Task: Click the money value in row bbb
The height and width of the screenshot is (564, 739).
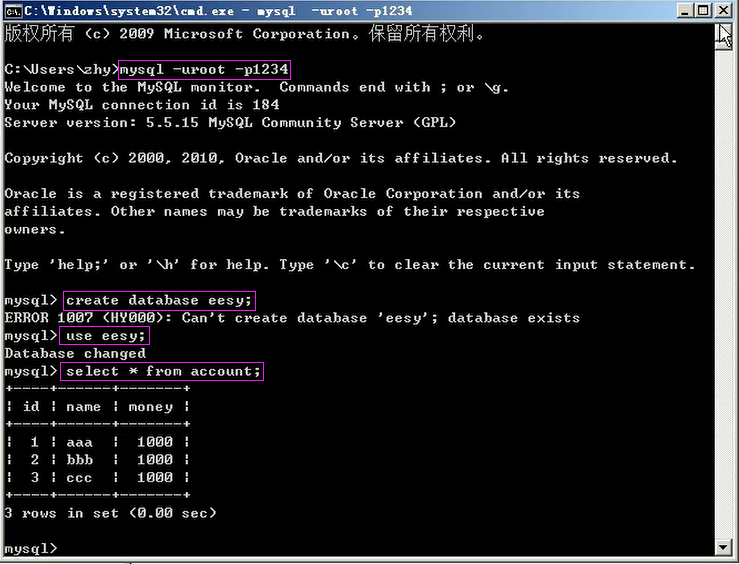Action: pyautogui.click(x=155, y=460)
